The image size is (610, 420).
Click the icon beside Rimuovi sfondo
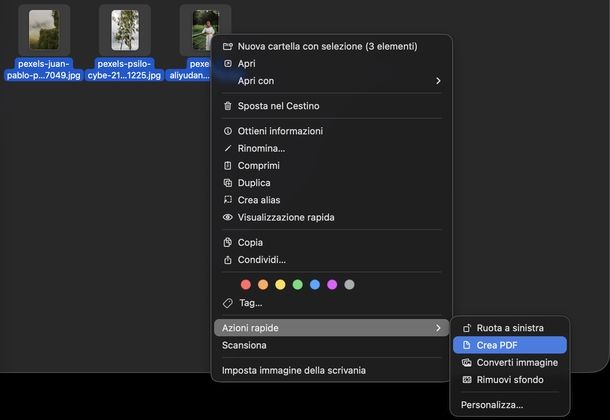click(467, 380)
